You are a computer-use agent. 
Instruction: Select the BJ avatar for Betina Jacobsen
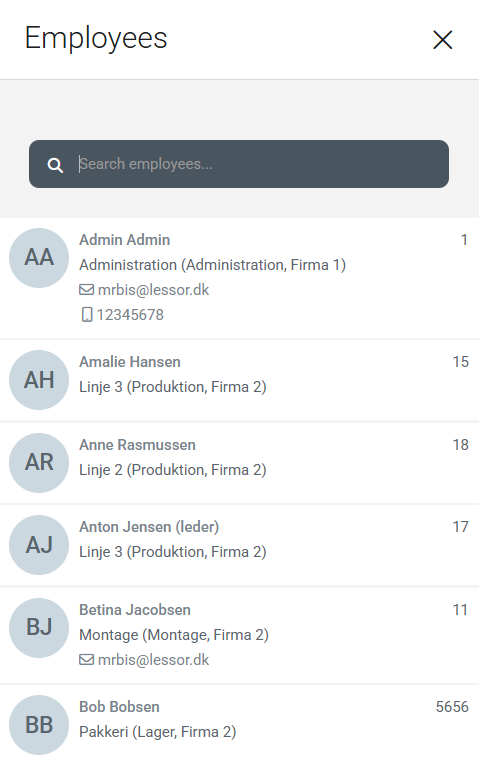point(39,627)
